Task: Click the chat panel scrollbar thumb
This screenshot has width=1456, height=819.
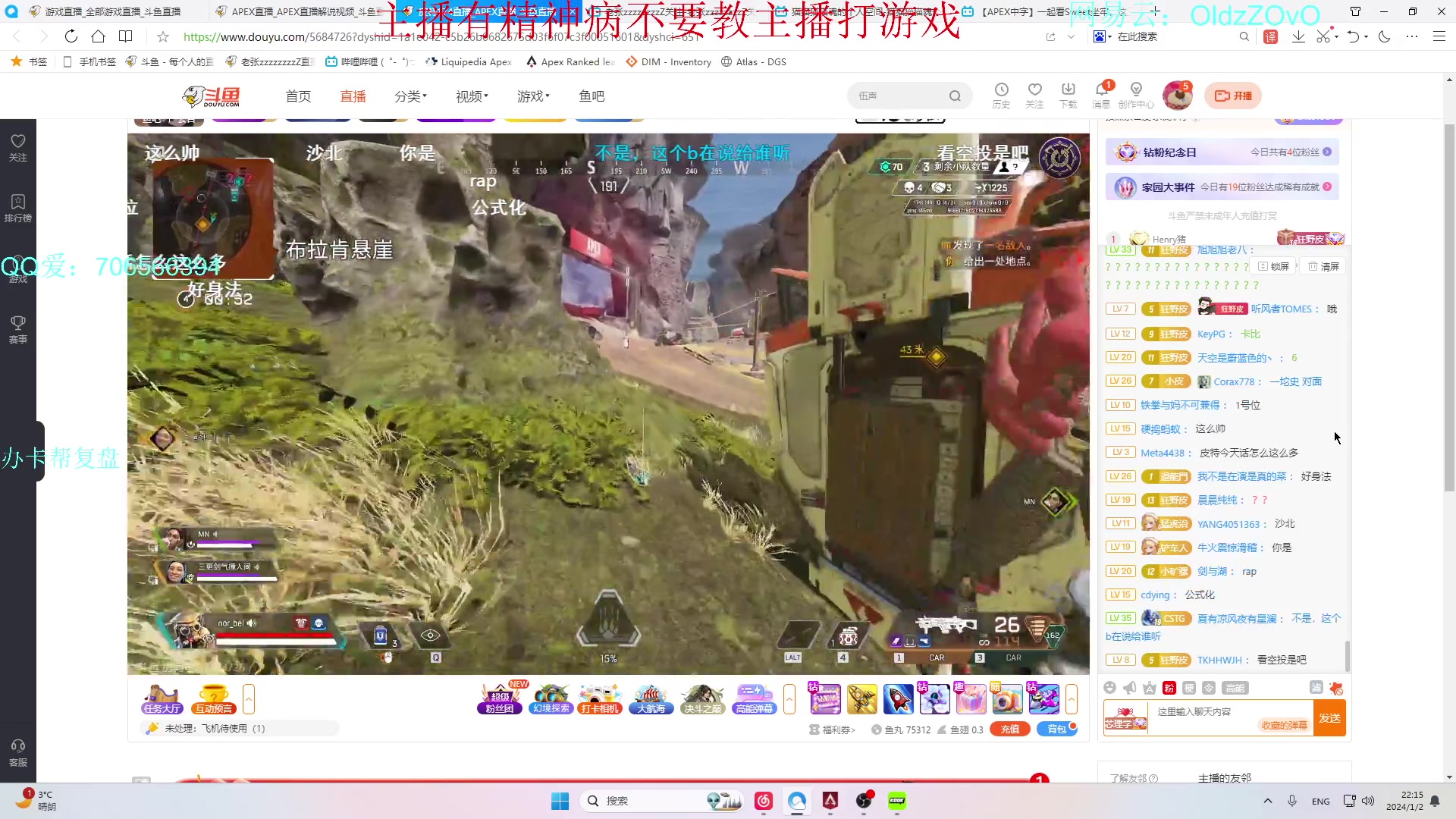Action: [x=1347, y=657]
